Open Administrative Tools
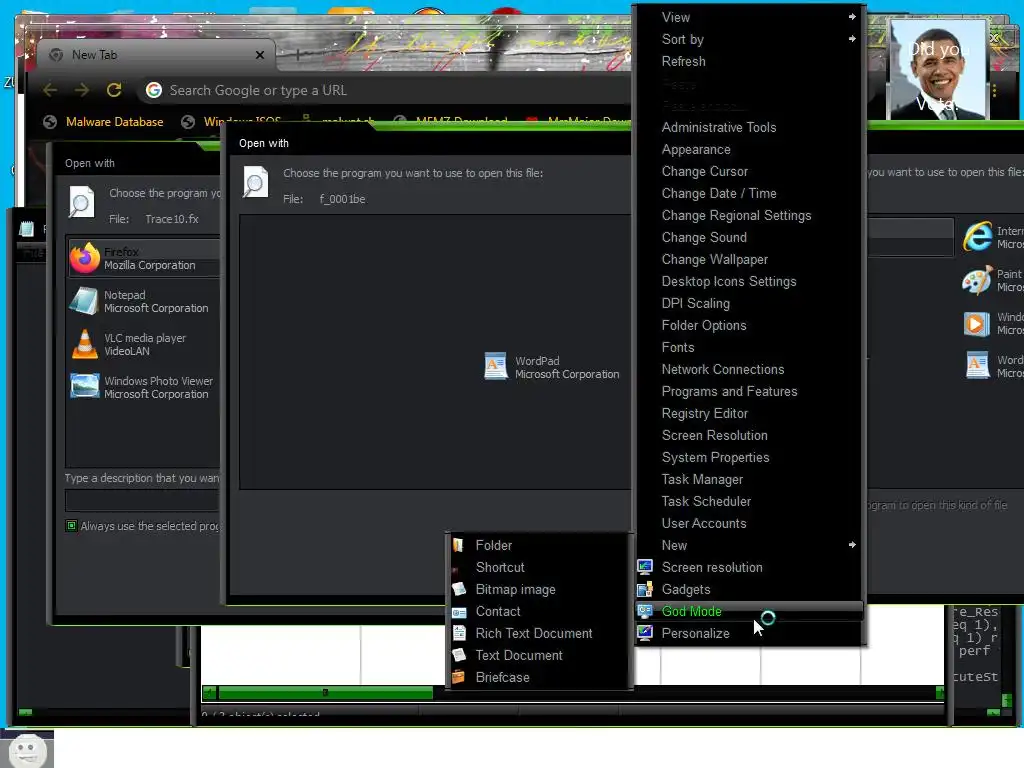Viewport: 1024px width, 768px height. click(x=749, y=127)
